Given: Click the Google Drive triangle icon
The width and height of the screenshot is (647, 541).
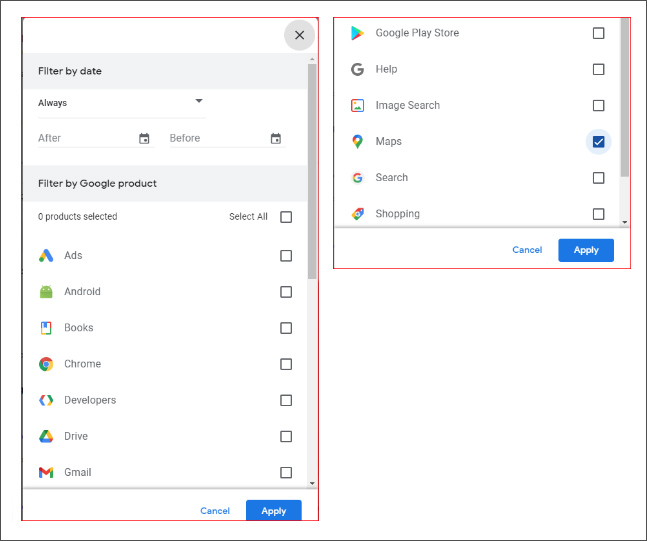Looking at the screenshot, I should pos(46,436).
